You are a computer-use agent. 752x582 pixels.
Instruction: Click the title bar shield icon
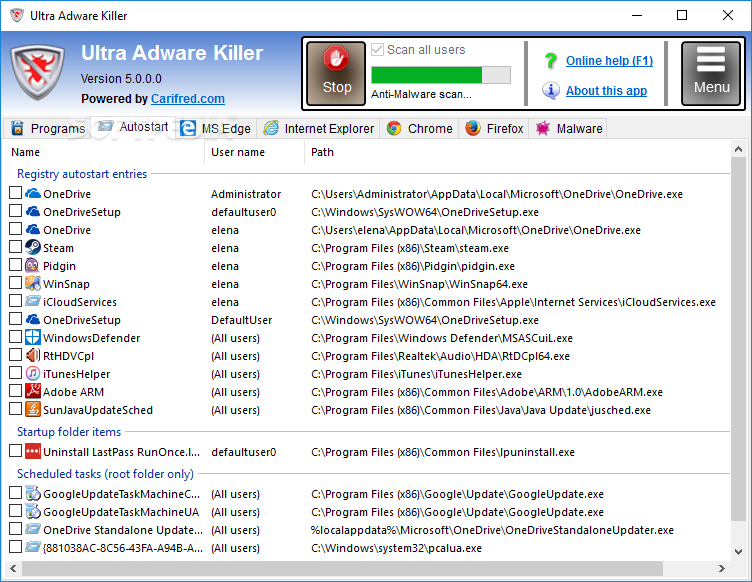point(17,15)
